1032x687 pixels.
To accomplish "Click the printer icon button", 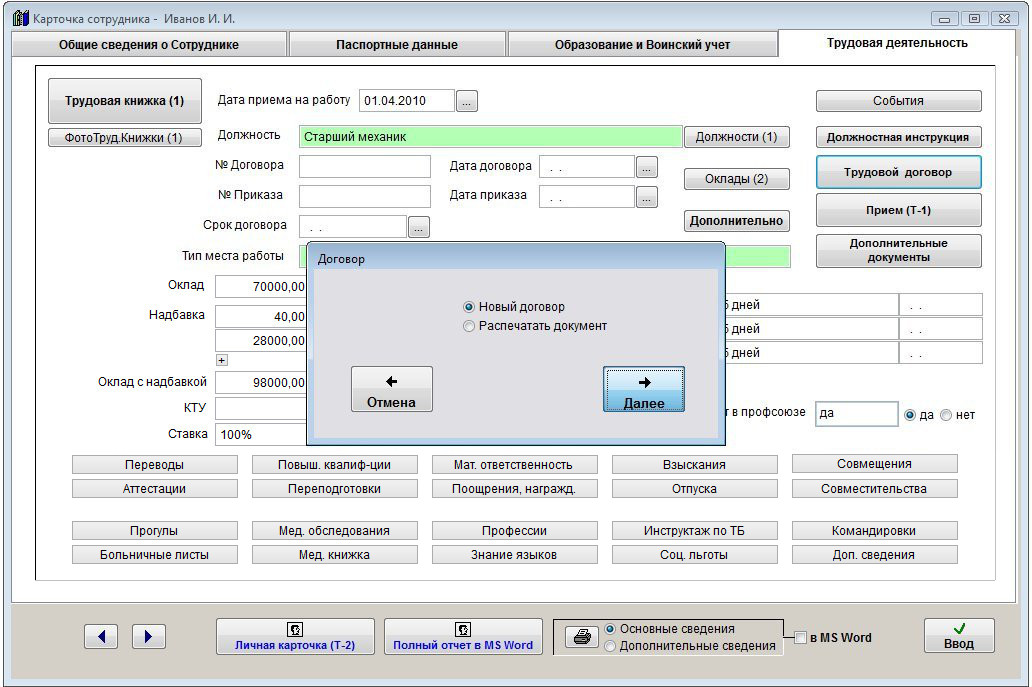I will [579, 637].
